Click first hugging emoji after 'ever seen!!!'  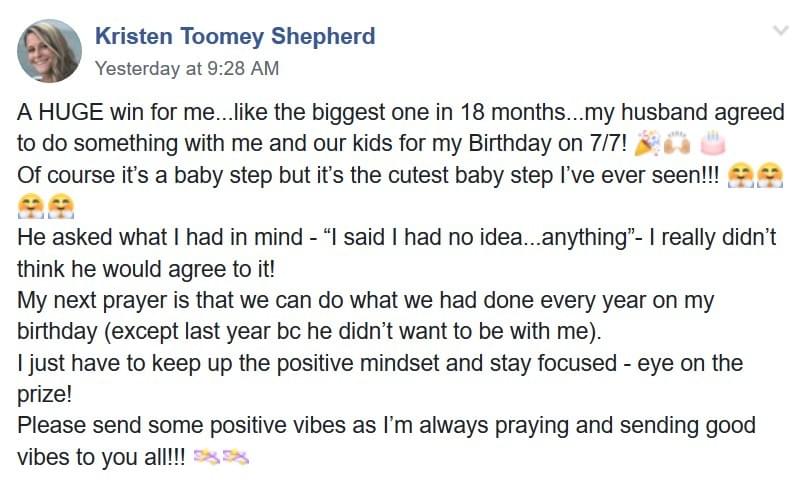(740, 175)
